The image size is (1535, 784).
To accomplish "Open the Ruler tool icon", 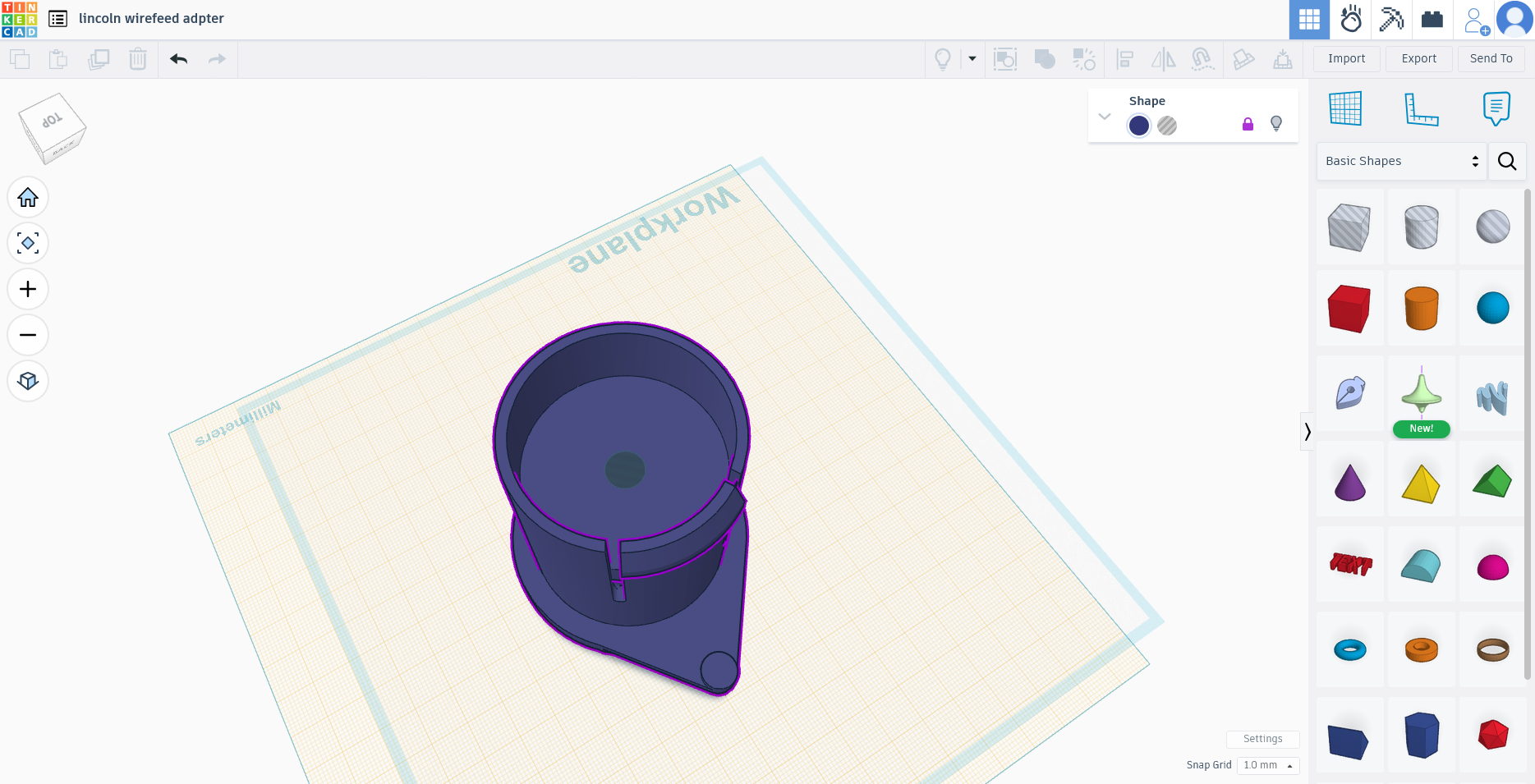I will tap(1421, 108).
